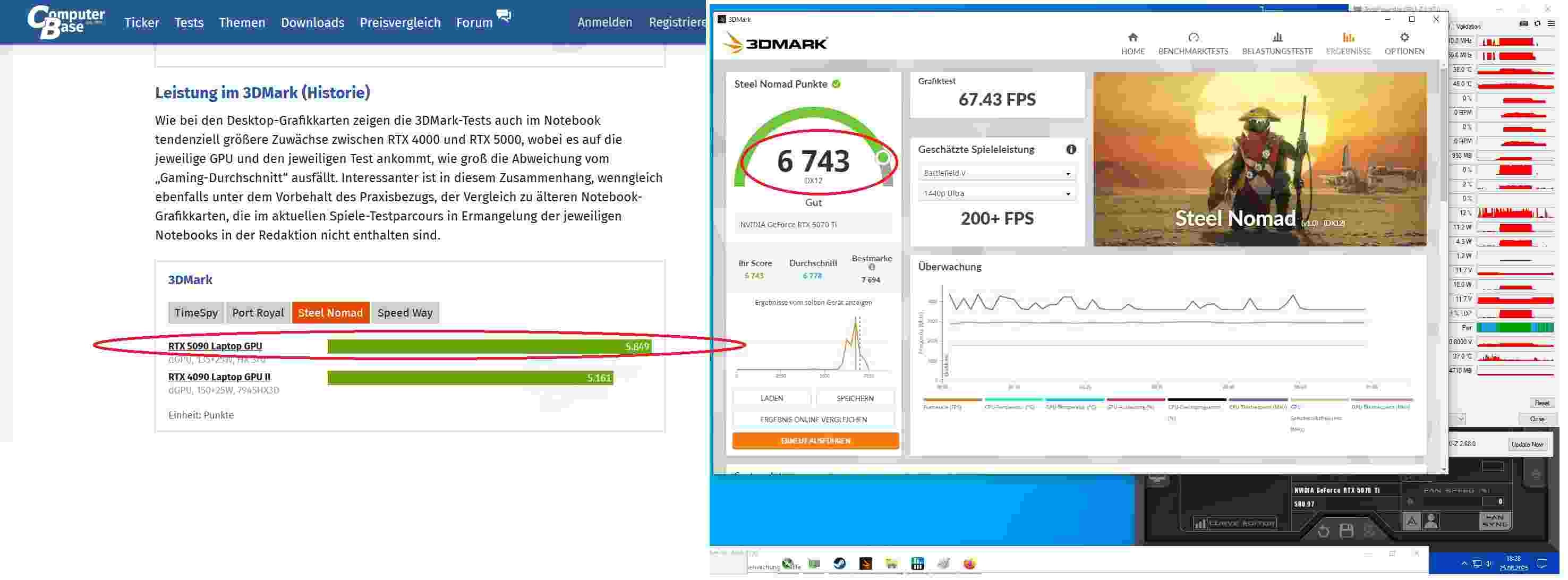
Task: Click the Anmelden link
Action: [604, 22]
